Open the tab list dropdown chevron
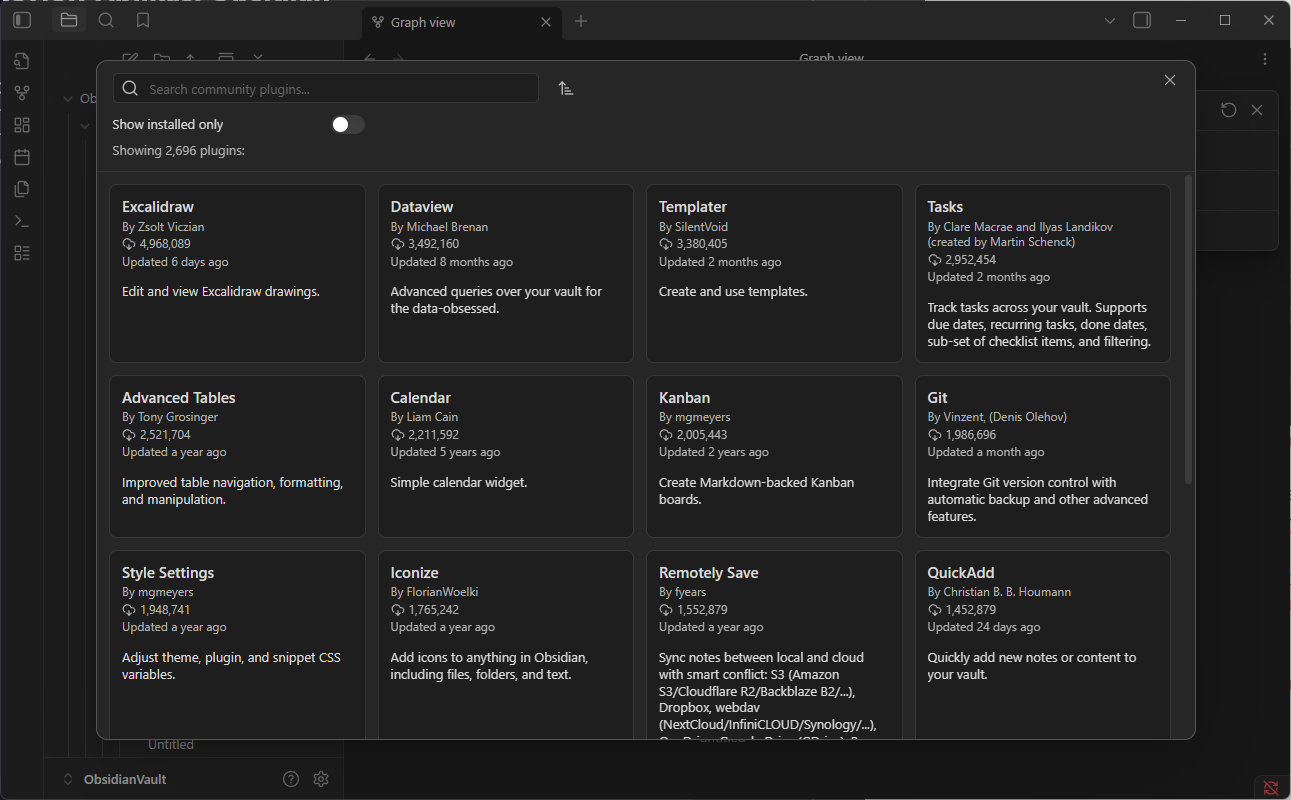The image size is (1291, 800). pos(1109,21)
